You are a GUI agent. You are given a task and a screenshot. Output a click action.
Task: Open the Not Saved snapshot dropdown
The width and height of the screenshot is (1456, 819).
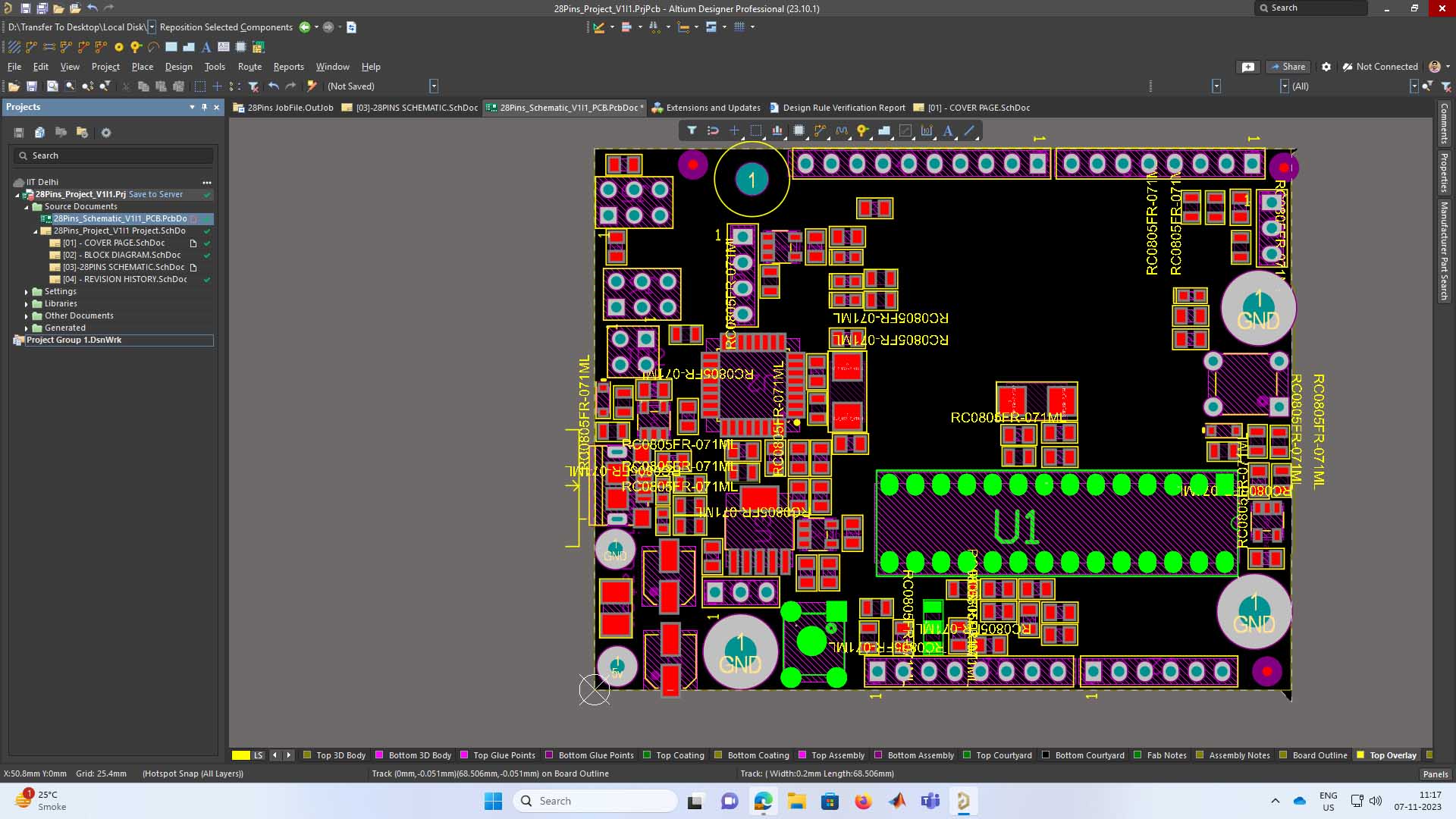pyautogui.click(x=434, y=86)
